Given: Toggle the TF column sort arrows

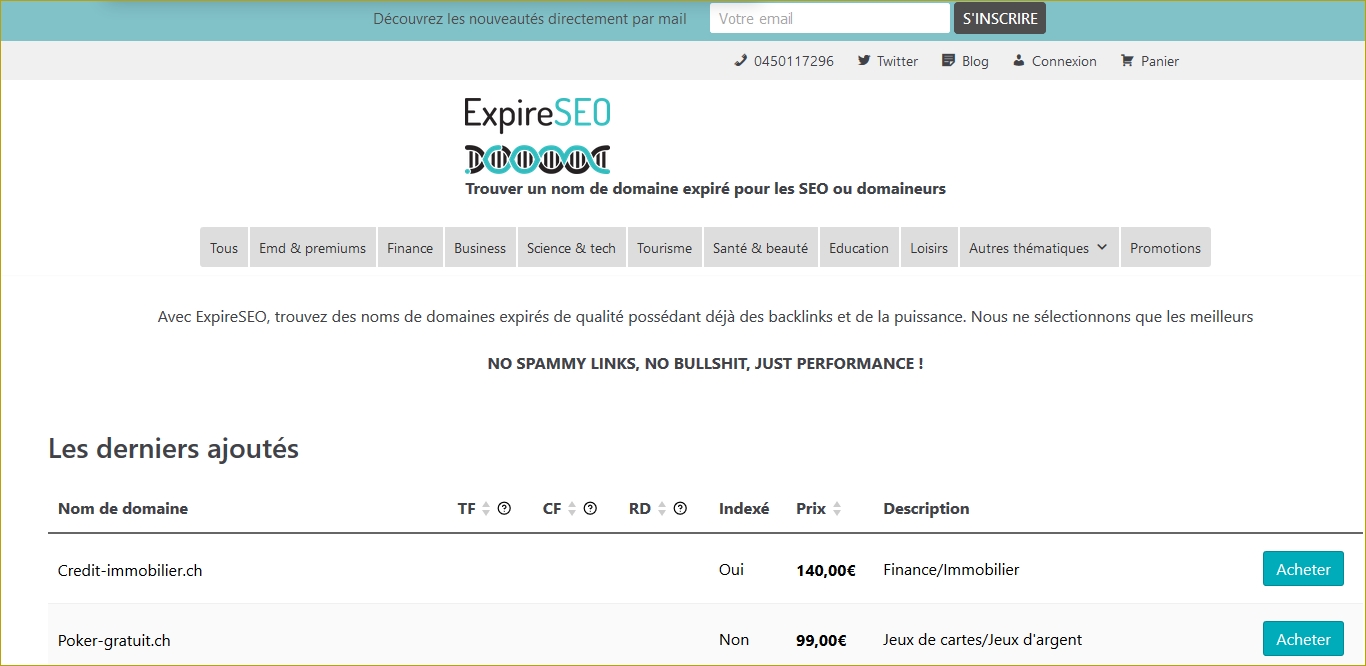Looking at the screenshot, I should (485, 508).
